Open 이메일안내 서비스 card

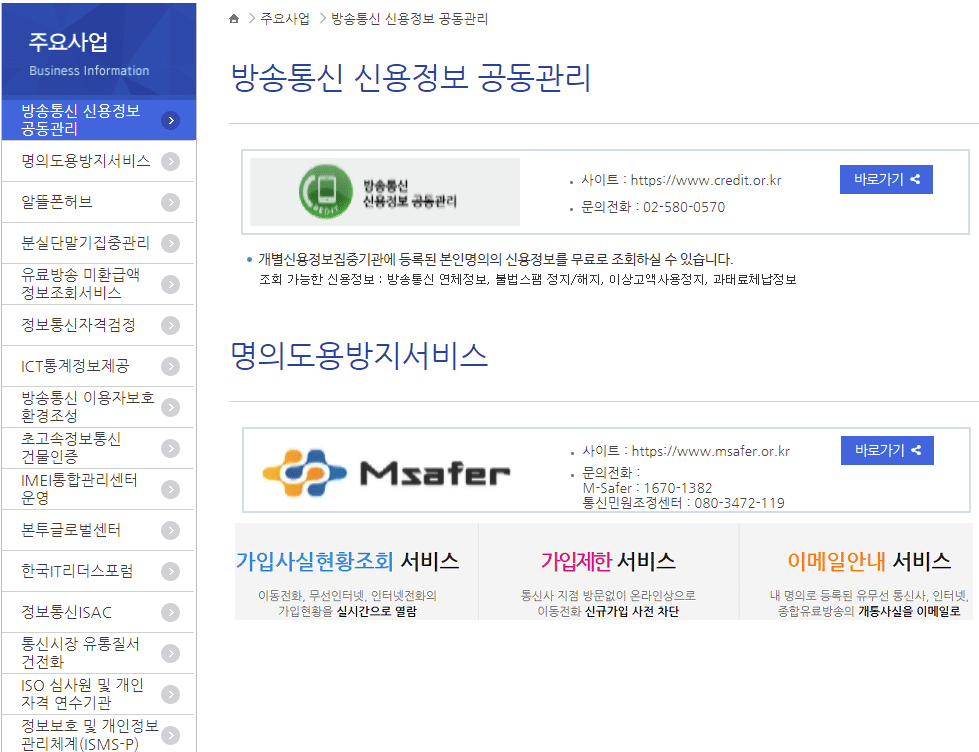click(x=857, y=571)
